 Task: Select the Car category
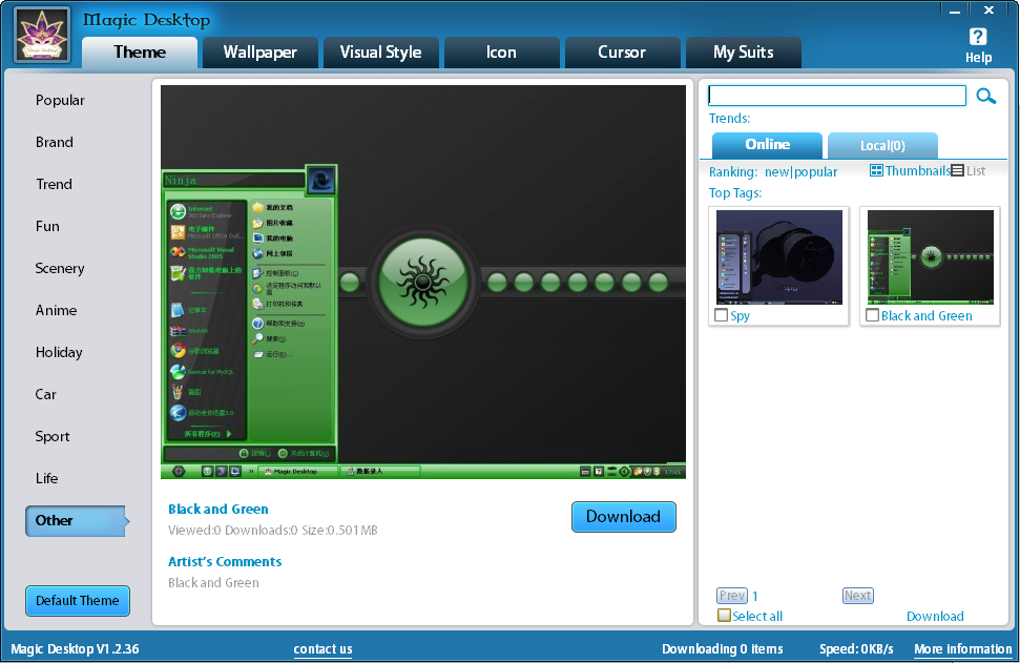46,394
